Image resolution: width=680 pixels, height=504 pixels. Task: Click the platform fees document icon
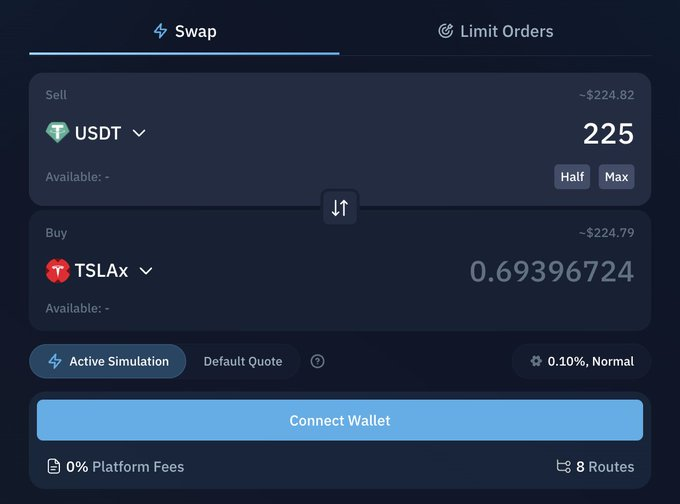pyautogui.click(x=53, y=466)
